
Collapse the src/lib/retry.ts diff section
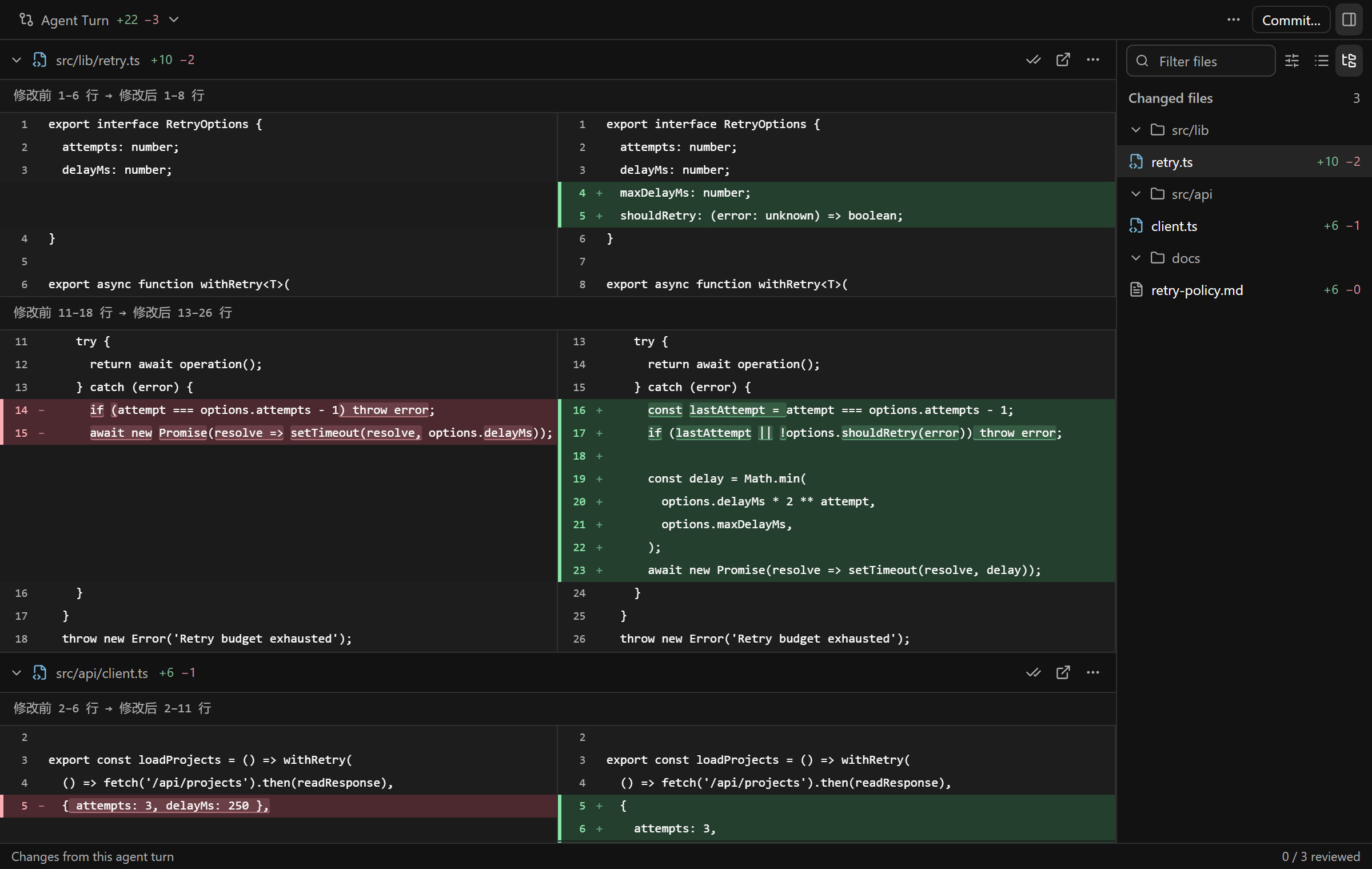(x=17, y=60)
